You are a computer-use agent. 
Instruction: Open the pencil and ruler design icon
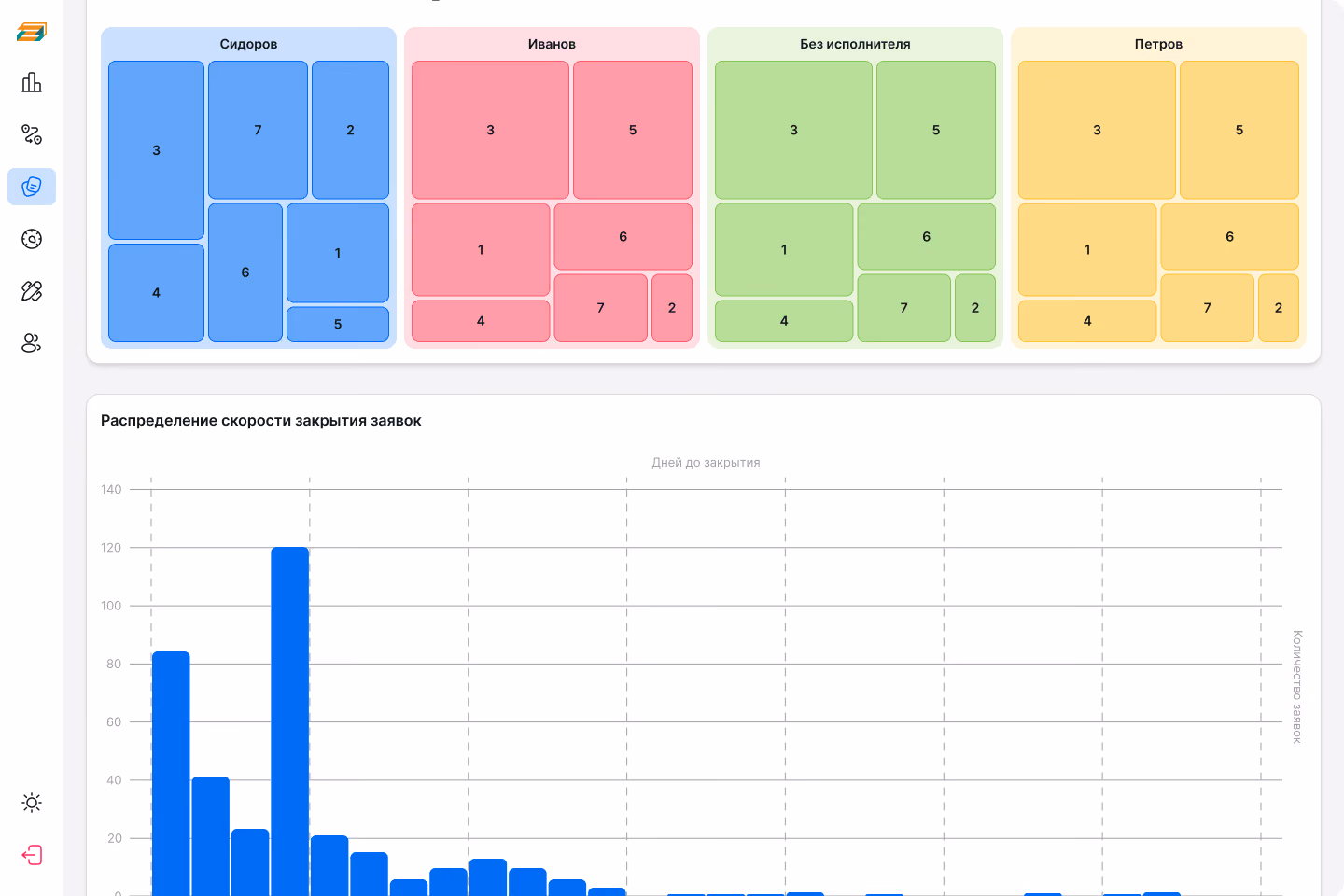32,291
